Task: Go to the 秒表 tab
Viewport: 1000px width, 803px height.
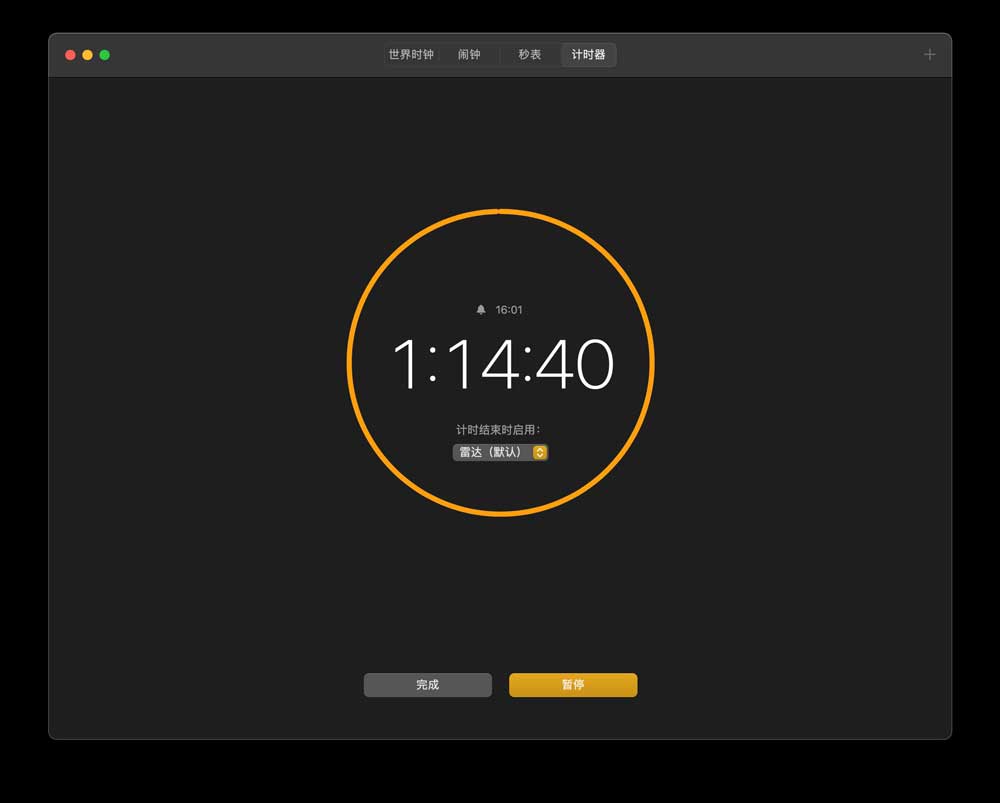Action: point(529,55)
